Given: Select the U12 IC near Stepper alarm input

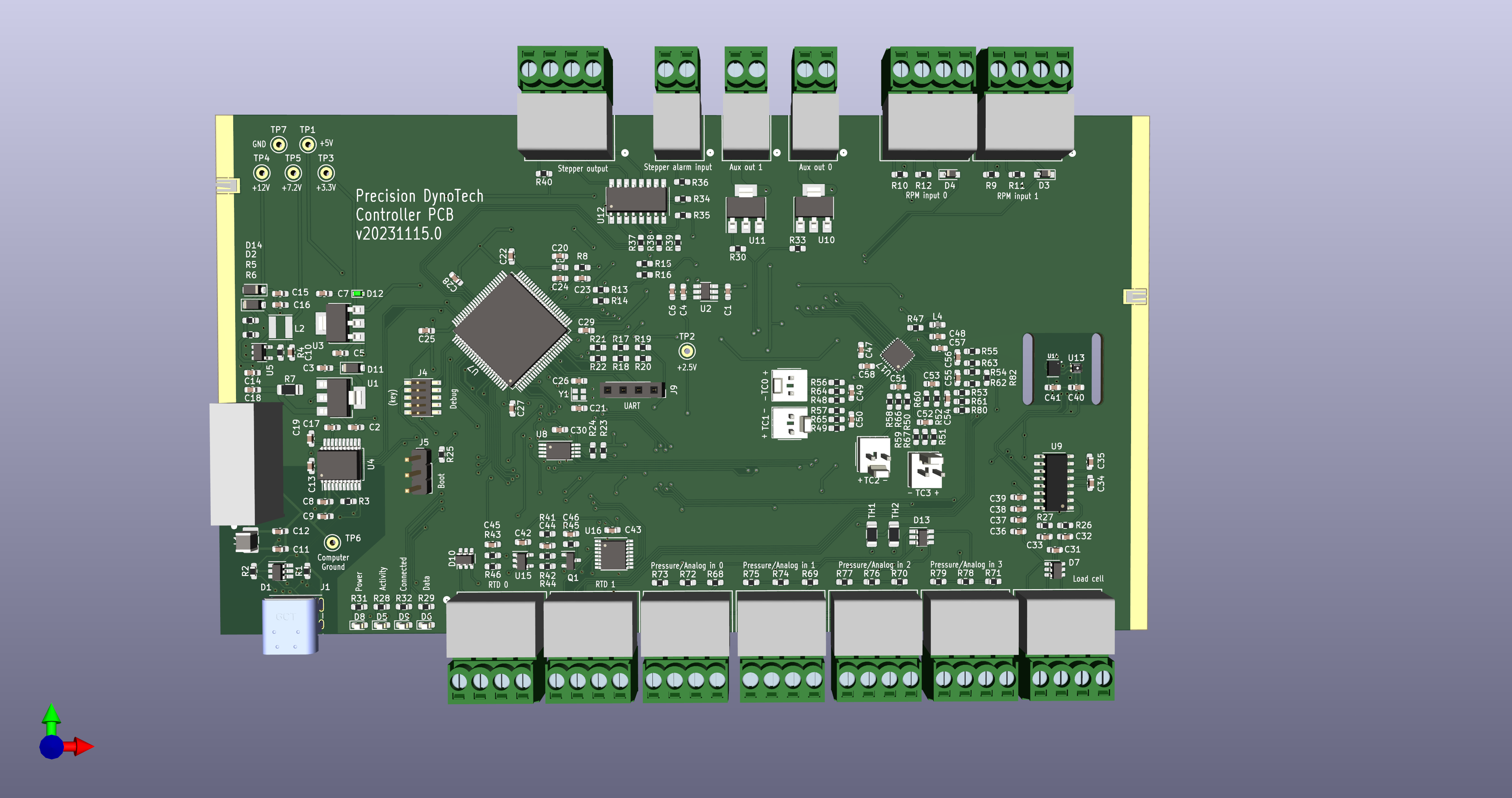Looking at the screenshot, I should [x=637, y=201].
